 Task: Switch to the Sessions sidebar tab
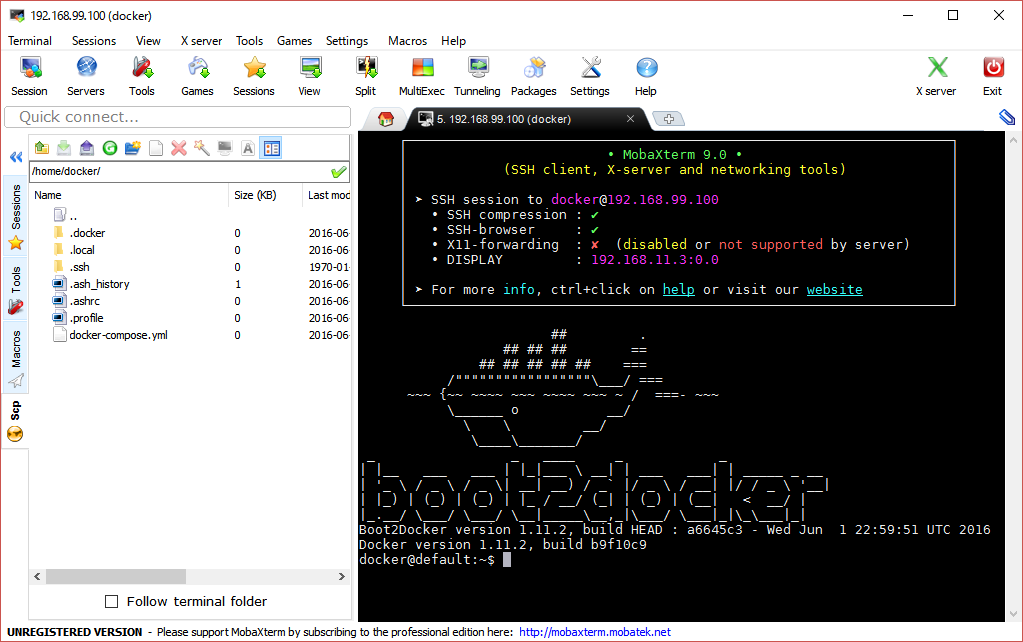pyautogui.click(x=14, y=206)
